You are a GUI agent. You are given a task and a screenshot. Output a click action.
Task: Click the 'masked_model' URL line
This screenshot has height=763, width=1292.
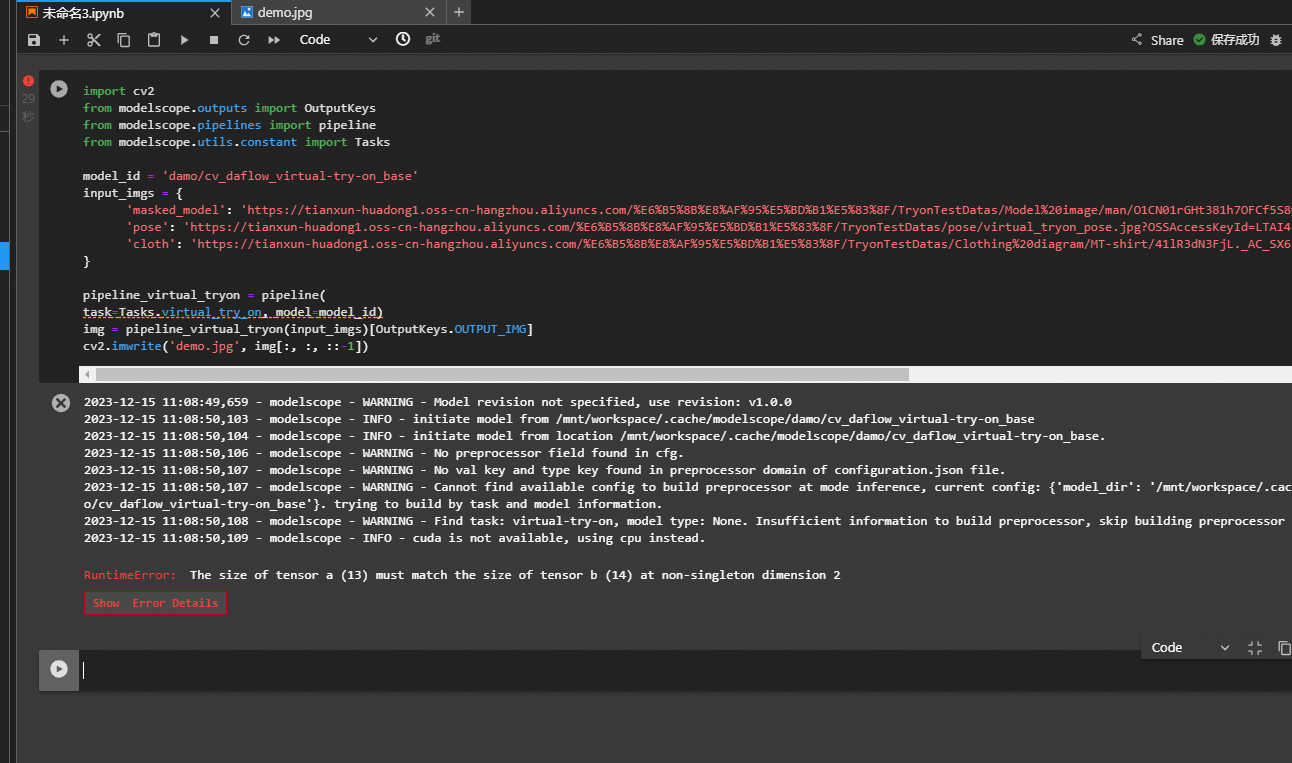pyautogui.click(x=708, y=210)
